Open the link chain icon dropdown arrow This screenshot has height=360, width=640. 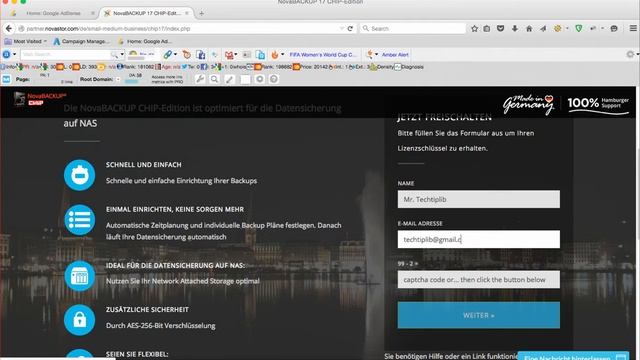tap(175, 54)
